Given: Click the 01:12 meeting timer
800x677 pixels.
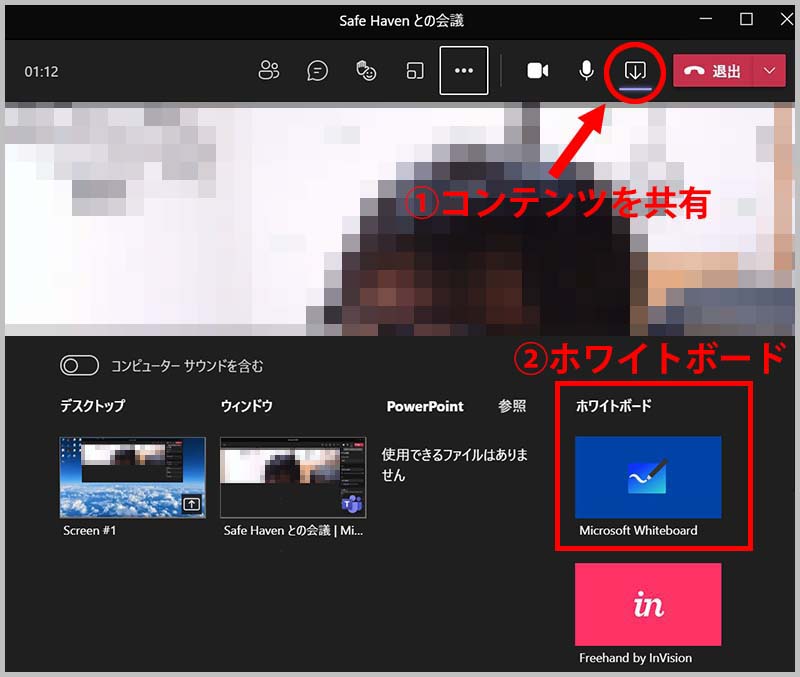Looking at the screenshot, I should click(x=41, y=71).
